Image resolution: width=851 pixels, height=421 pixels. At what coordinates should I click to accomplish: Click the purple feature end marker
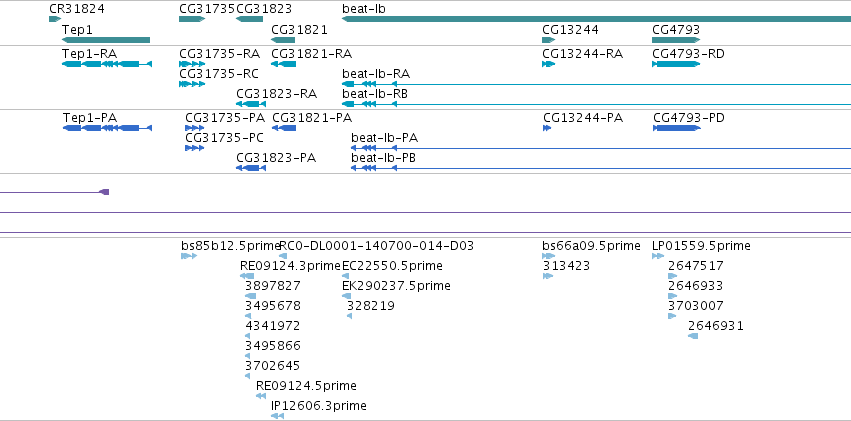coord(104,192)
